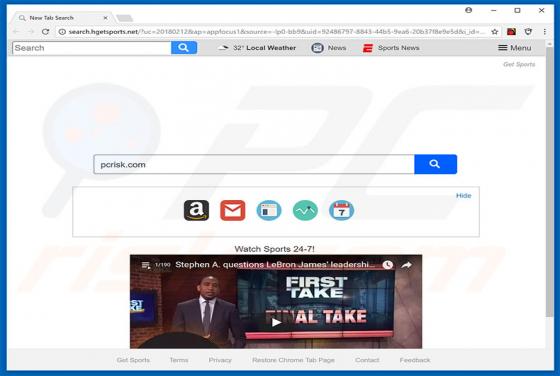560x376 pixels.
Task: Click the browser address bar URL
Action: click(277, 32)
